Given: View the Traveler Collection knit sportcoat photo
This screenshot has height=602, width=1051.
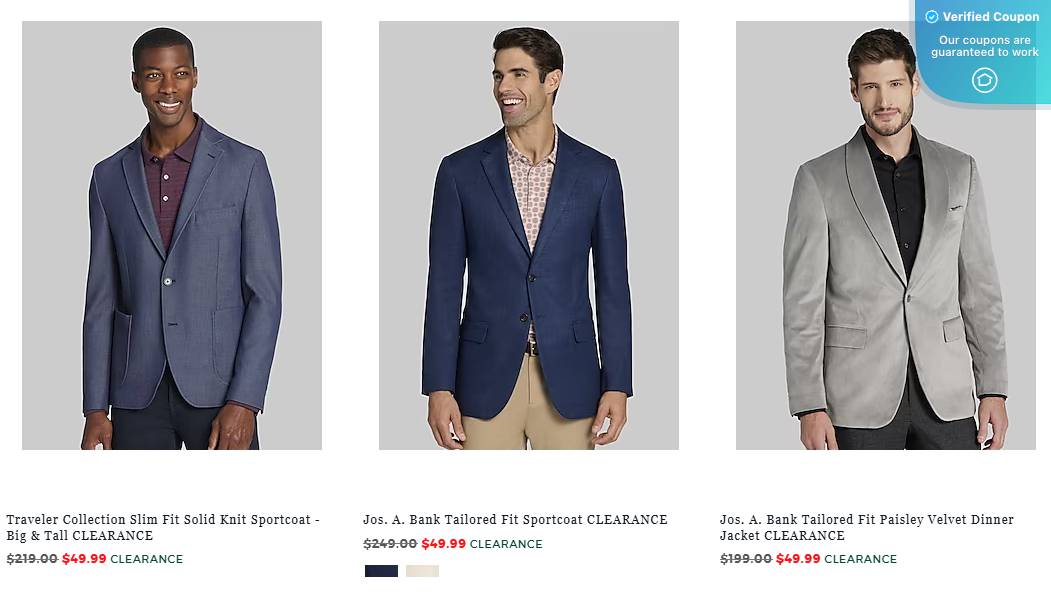Looking at the screenshot, I should (x=172, y=236).
